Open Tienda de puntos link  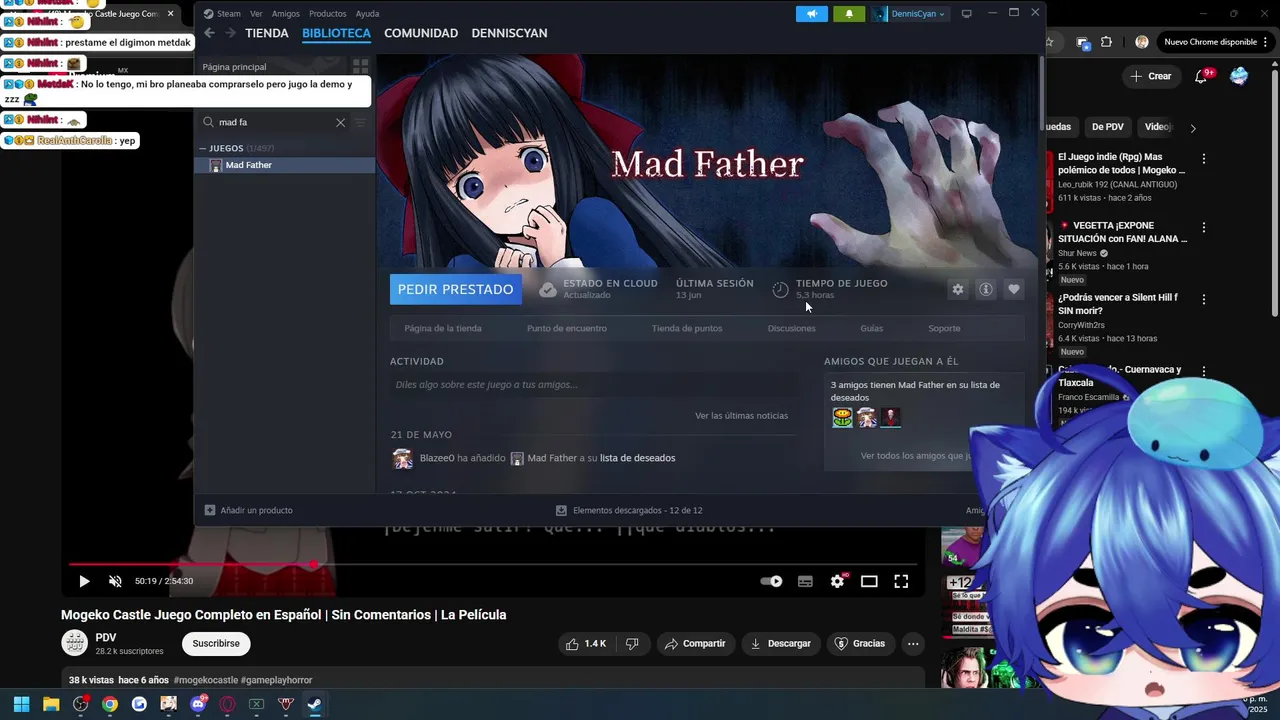point(687,328)
